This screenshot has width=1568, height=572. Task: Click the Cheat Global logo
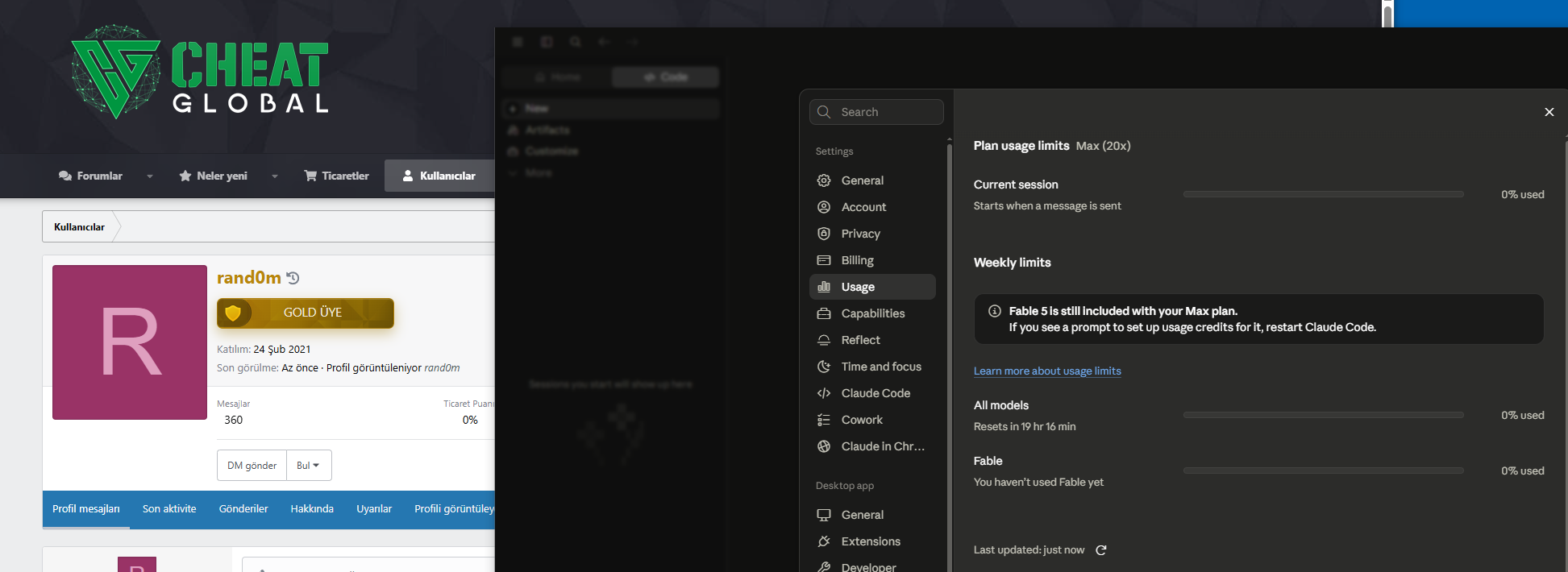200,73
